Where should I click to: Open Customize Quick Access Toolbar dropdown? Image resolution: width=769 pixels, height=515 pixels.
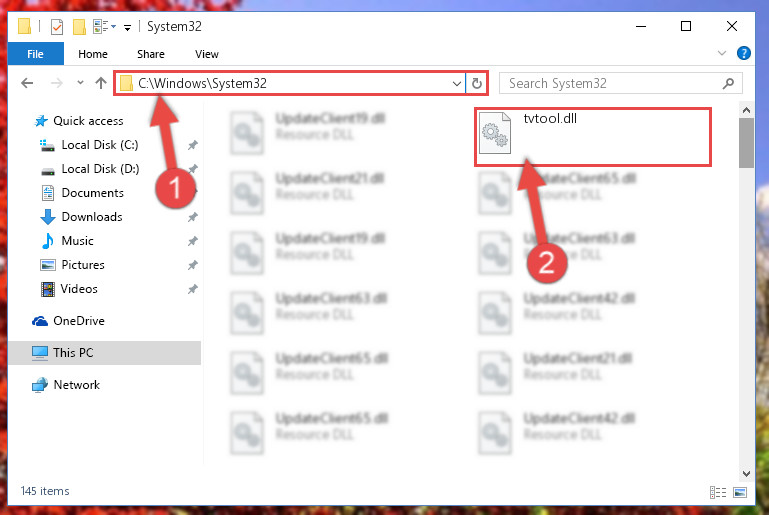127,27
